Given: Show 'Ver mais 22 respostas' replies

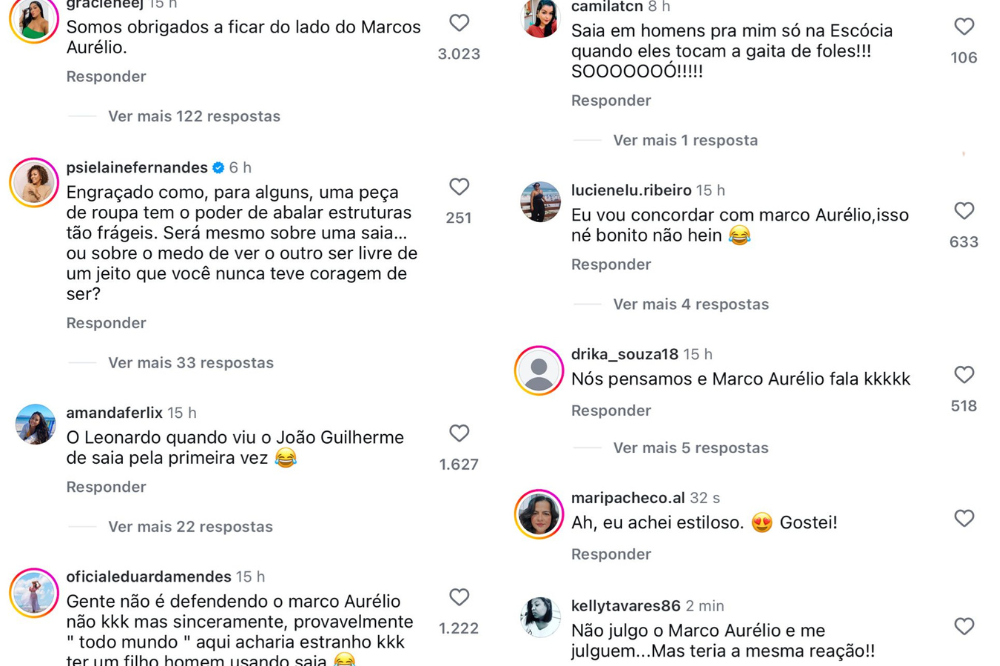Looking at the screenshot, I should click(x=190, y=527).
